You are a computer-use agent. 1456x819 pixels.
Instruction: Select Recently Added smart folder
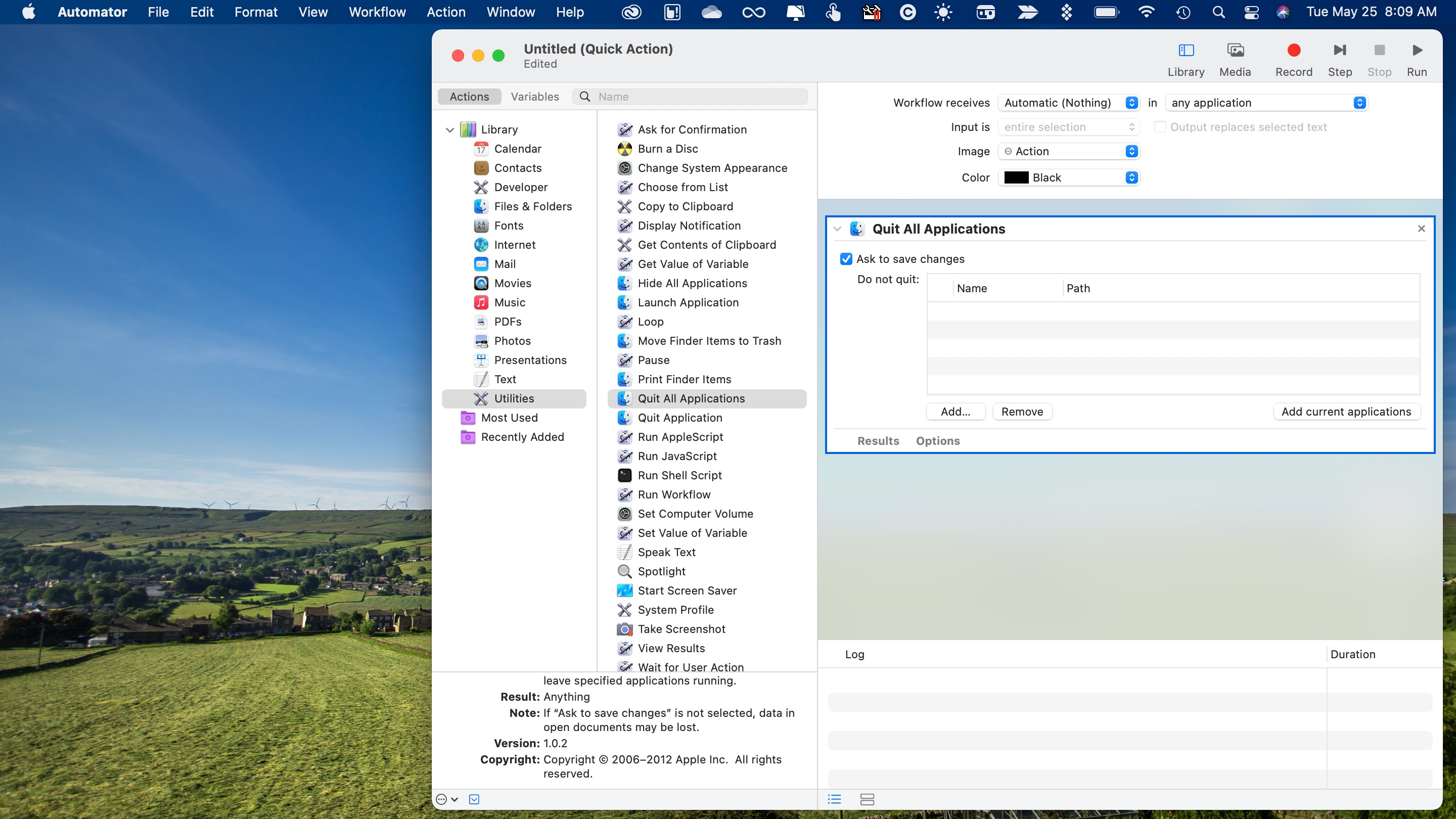522,437
